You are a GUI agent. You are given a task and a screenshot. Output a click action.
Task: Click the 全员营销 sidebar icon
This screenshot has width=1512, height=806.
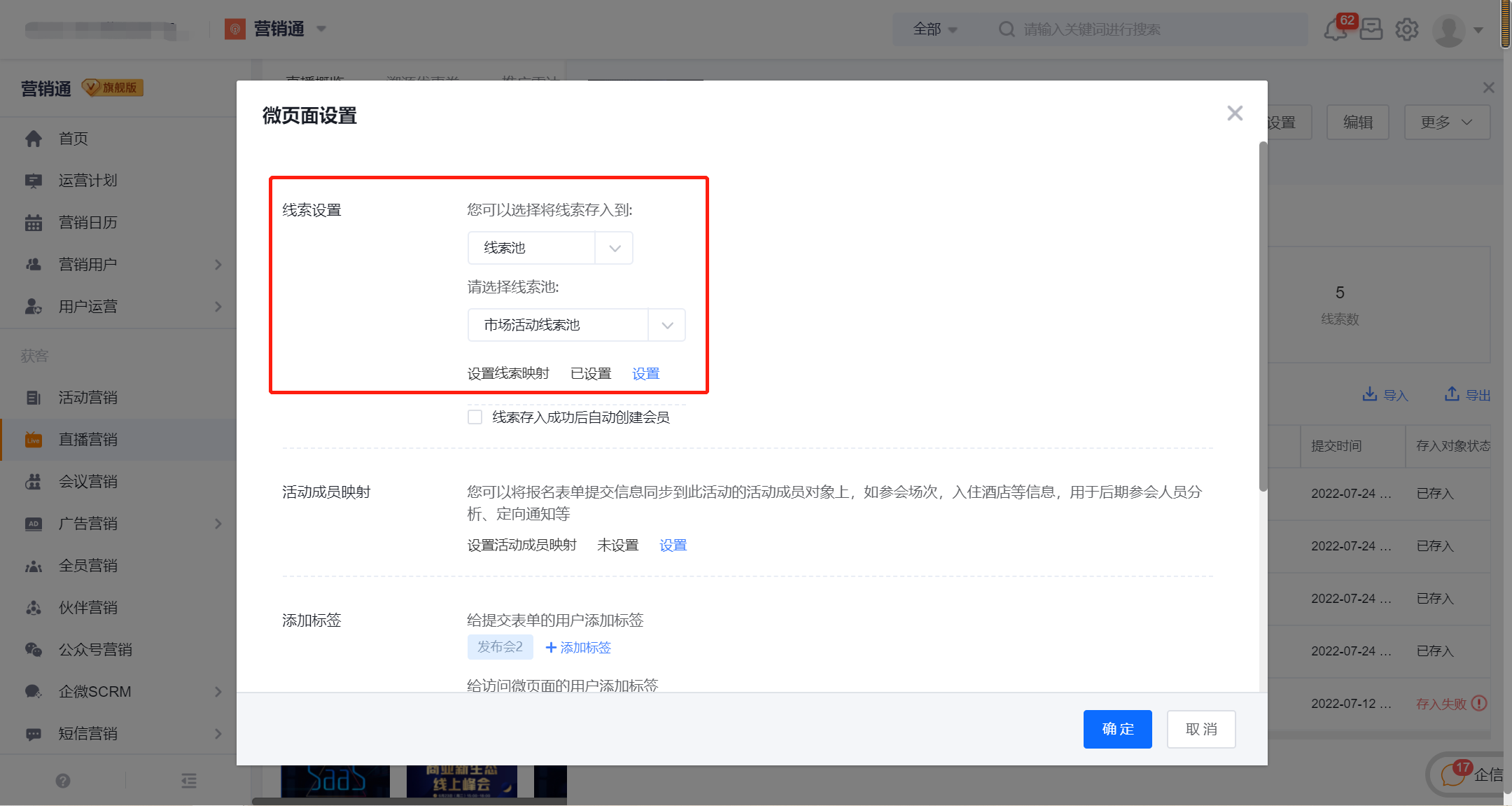34,566
